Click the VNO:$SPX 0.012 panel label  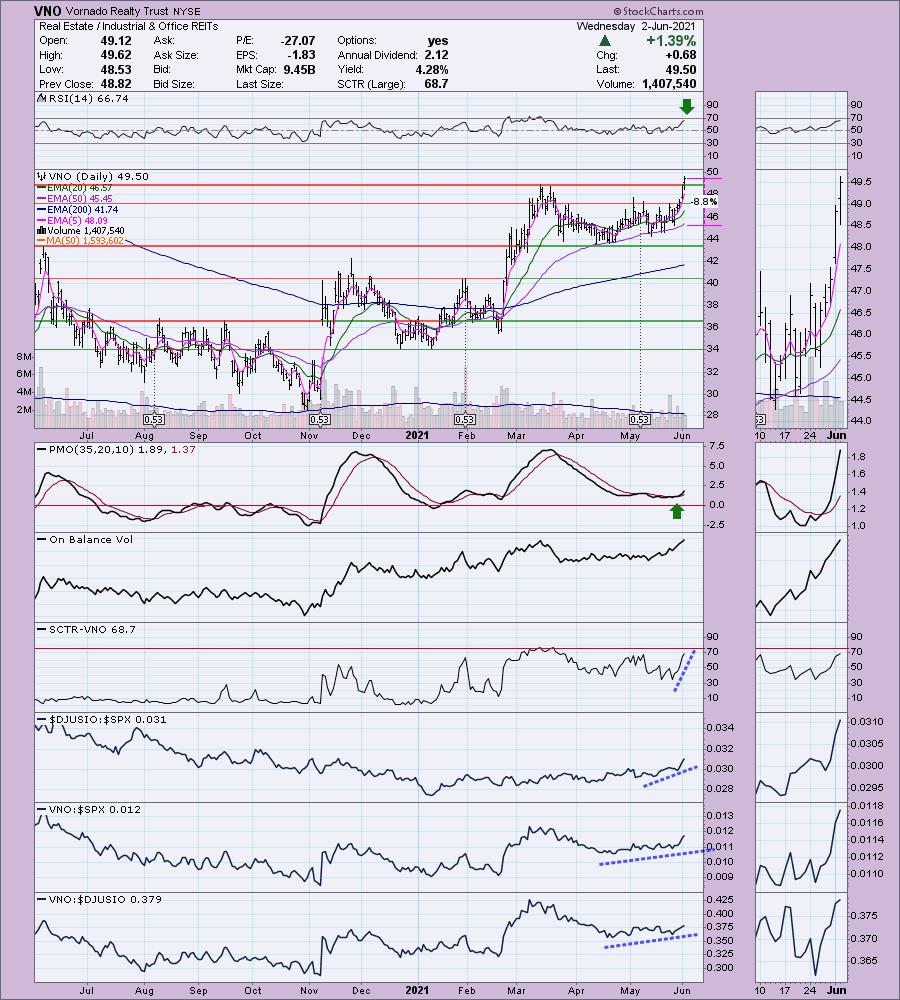click(x=94, y=809)
